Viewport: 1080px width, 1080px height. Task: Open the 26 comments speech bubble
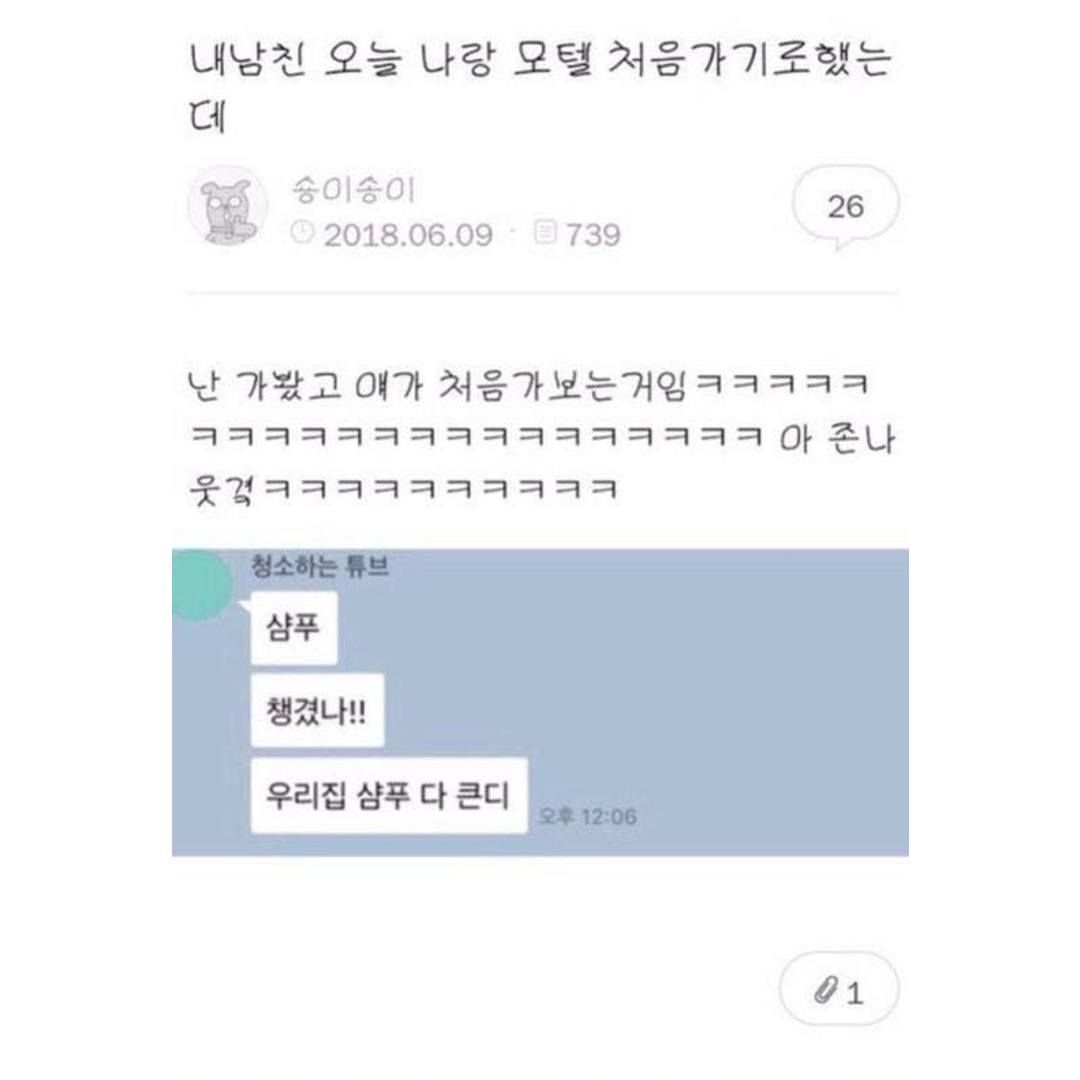[x=845, y=207]
